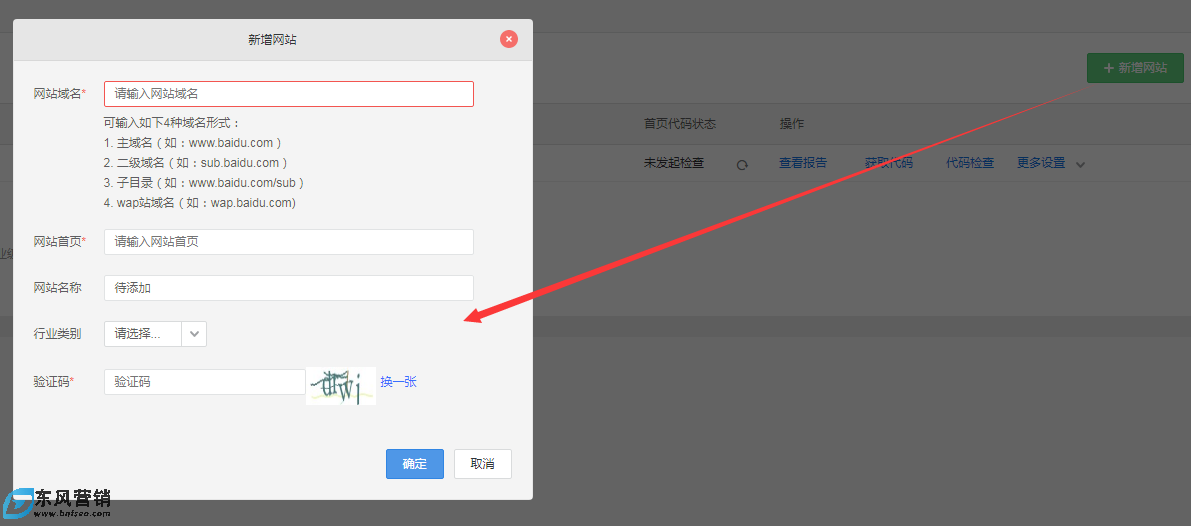
Task: Click the 可输入如下4种域名形式 hint text
Action: point(172,123)
